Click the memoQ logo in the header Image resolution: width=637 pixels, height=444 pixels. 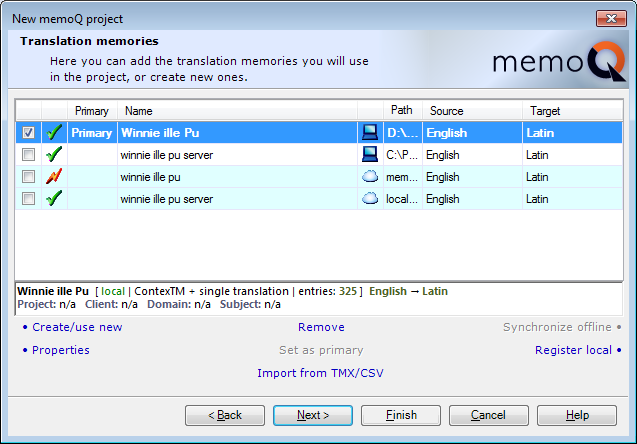pos(559,61)
